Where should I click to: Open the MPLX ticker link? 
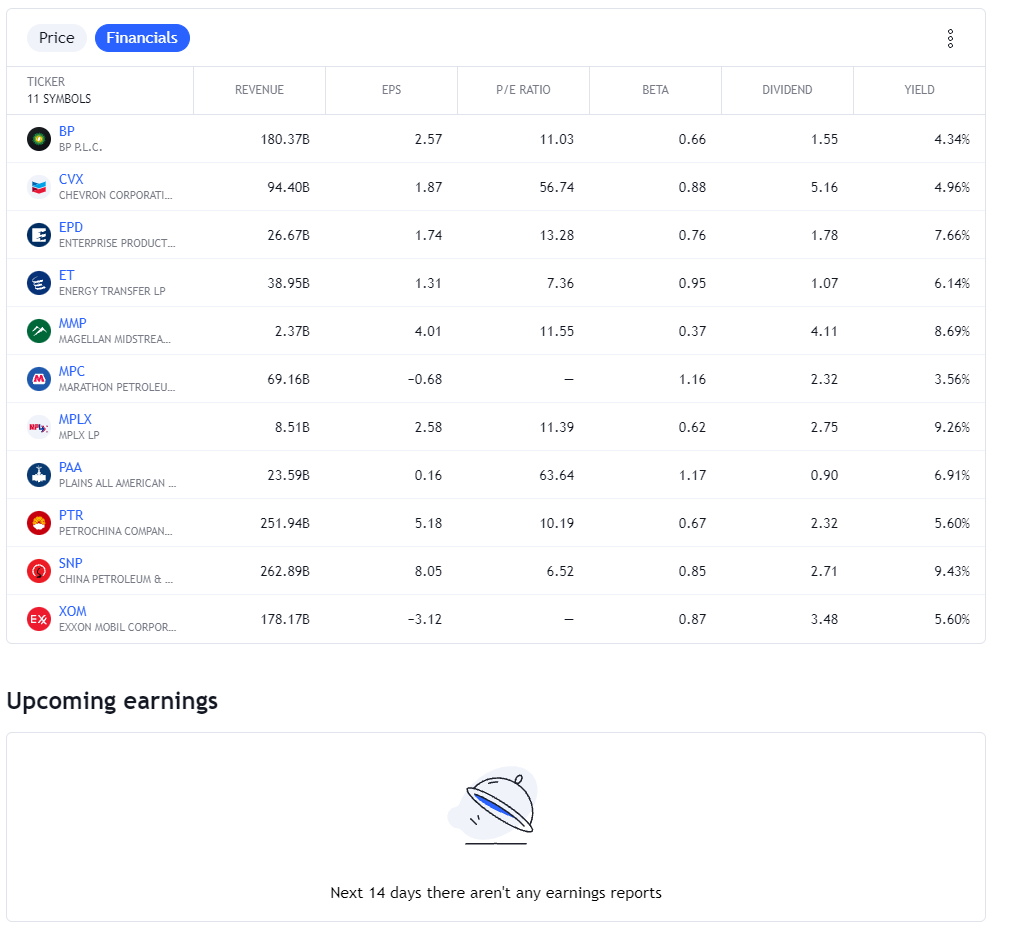point(75,419)
